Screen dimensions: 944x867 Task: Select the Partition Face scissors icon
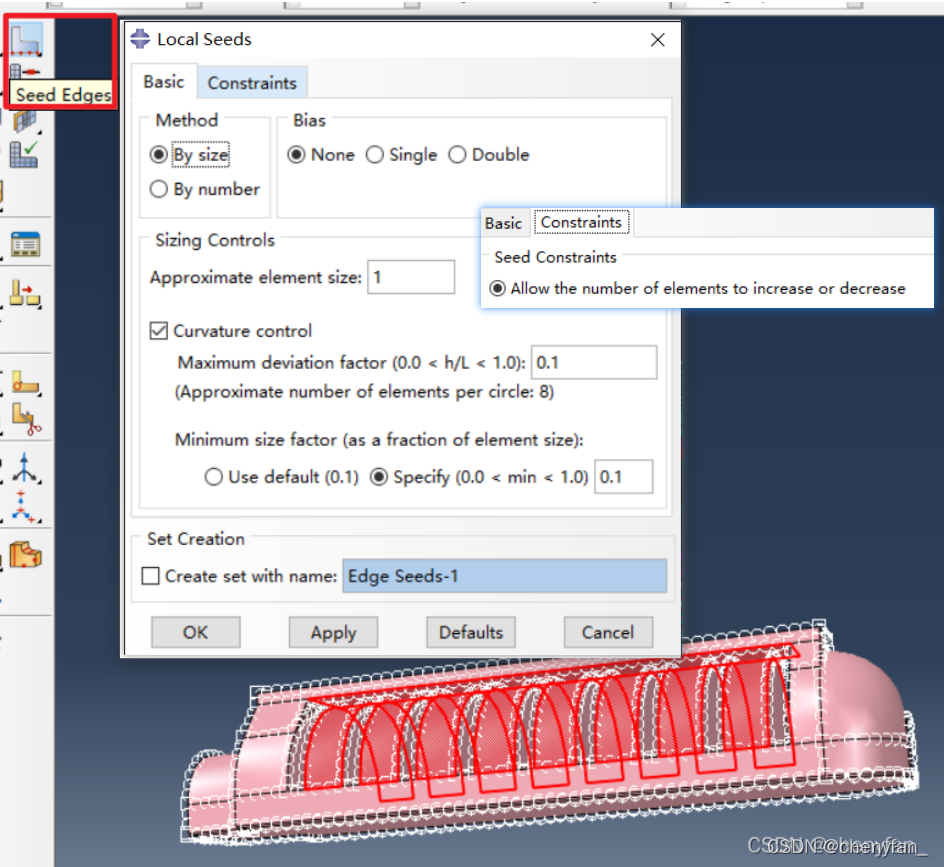pyautogui.click(x=24, y=417)
